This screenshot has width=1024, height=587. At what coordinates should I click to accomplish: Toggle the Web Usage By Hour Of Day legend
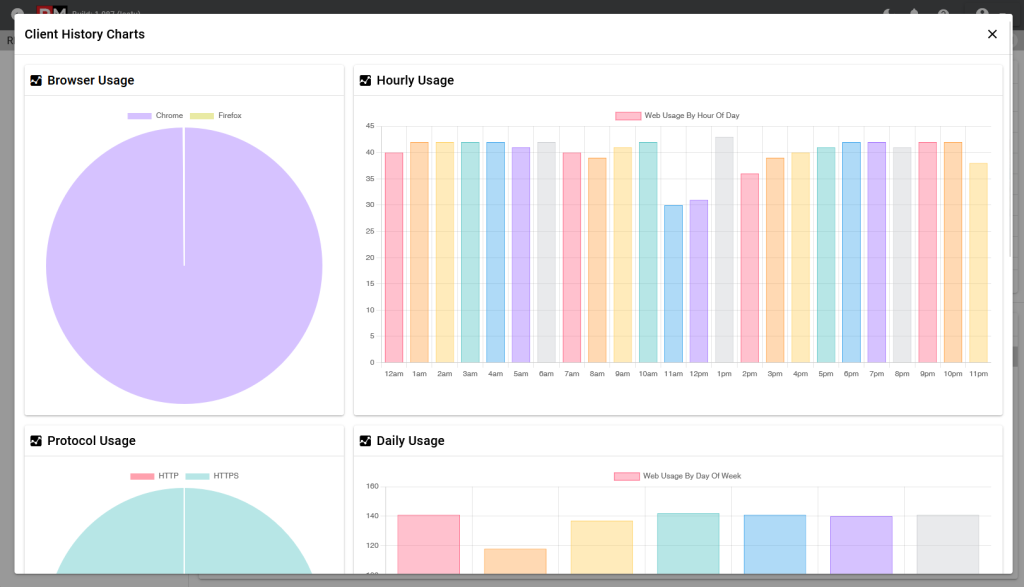(x=676, y=115)
